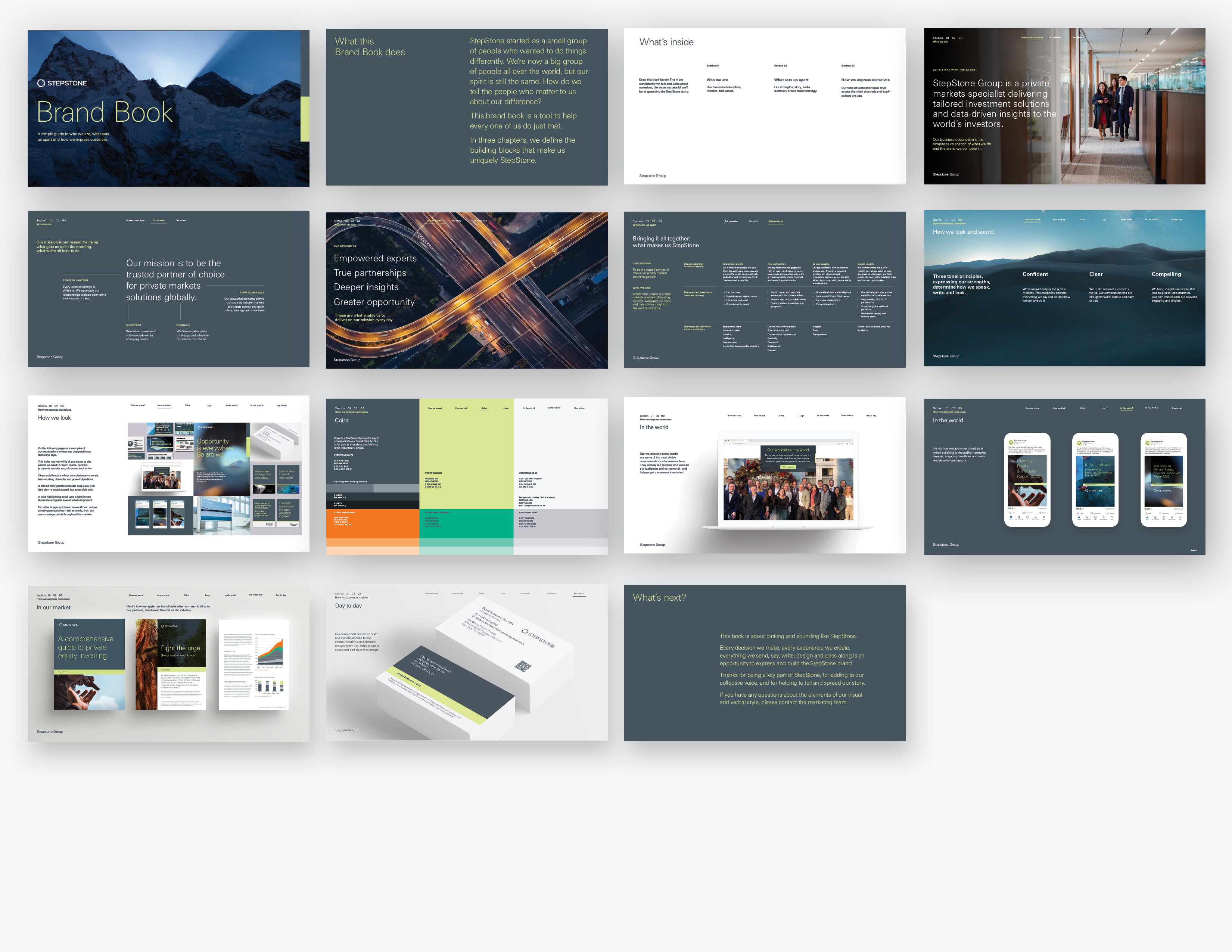This screenshot has height=952, width=1232.
Task: Click the Color tab on the Color slide
Action: [x=484, y=408]
